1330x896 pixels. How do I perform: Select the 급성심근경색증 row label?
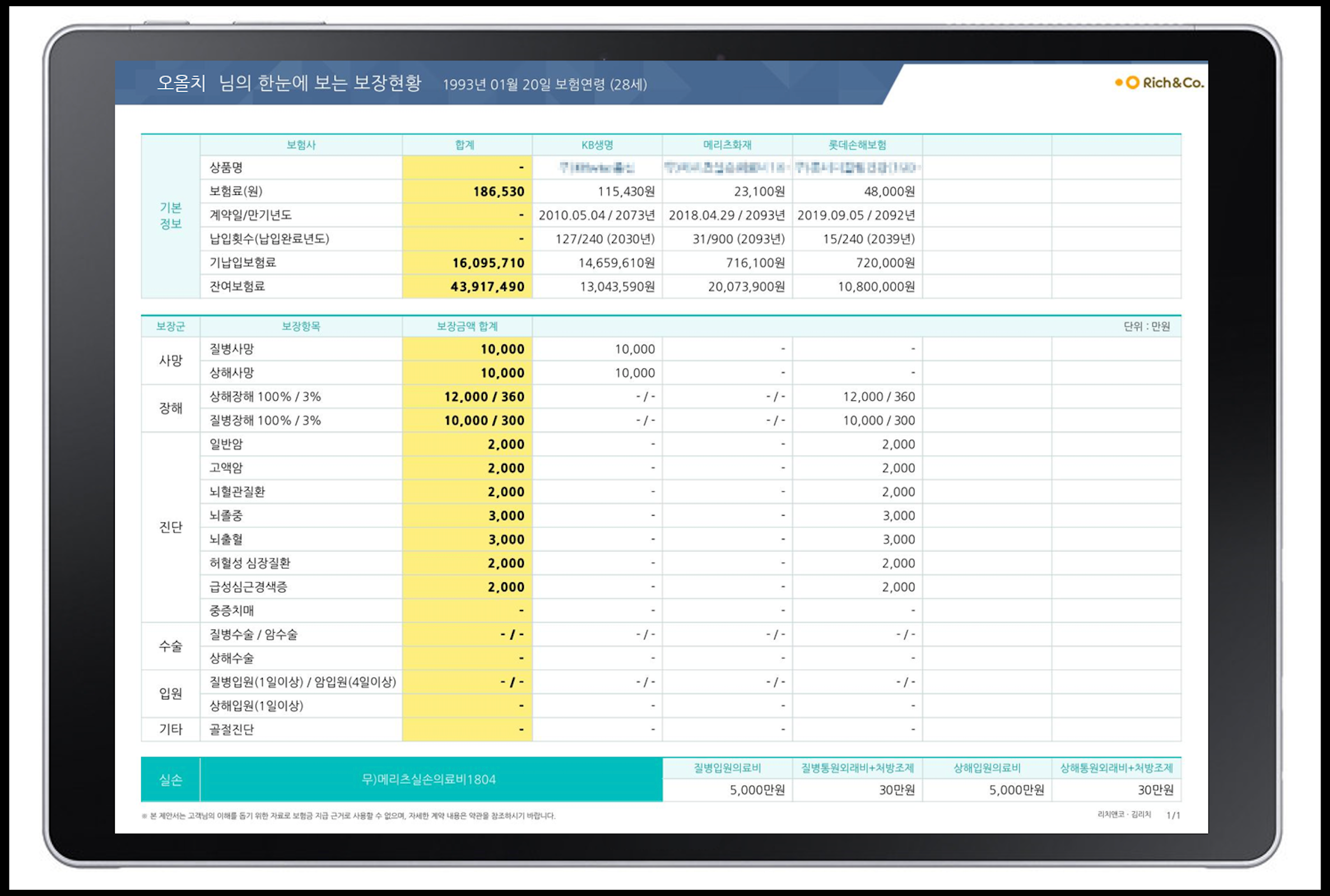pyautogui.click(x=248, y=587)
